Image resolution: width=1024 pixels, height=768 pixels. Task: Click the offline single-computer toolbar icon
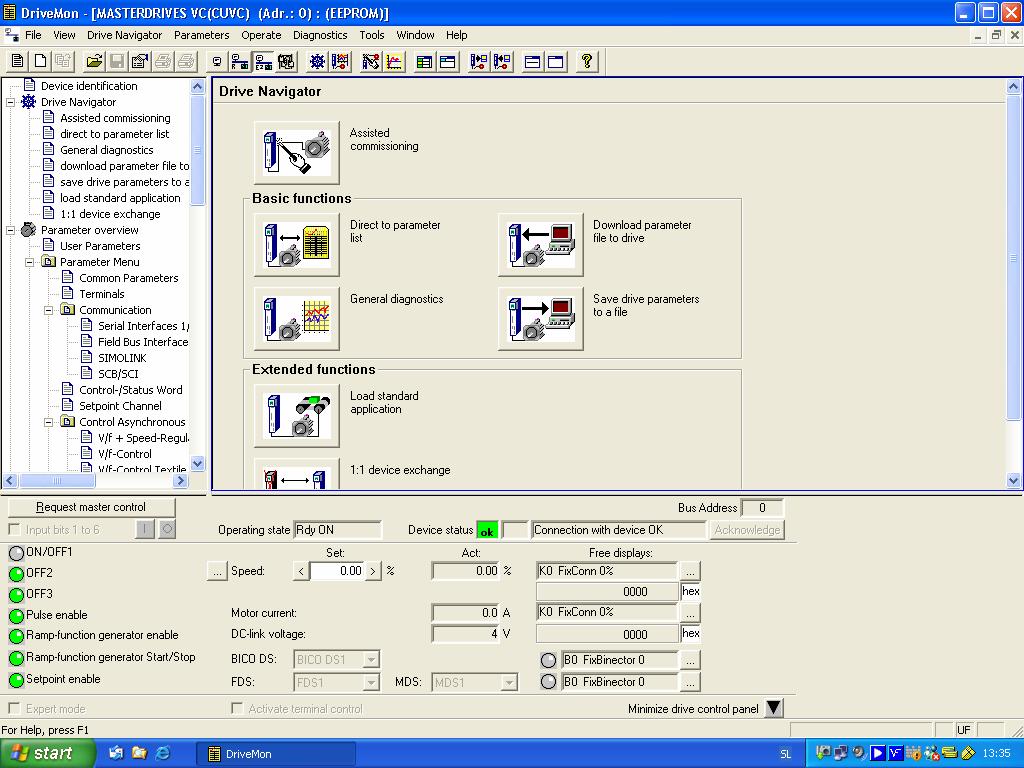coord(217,61)
